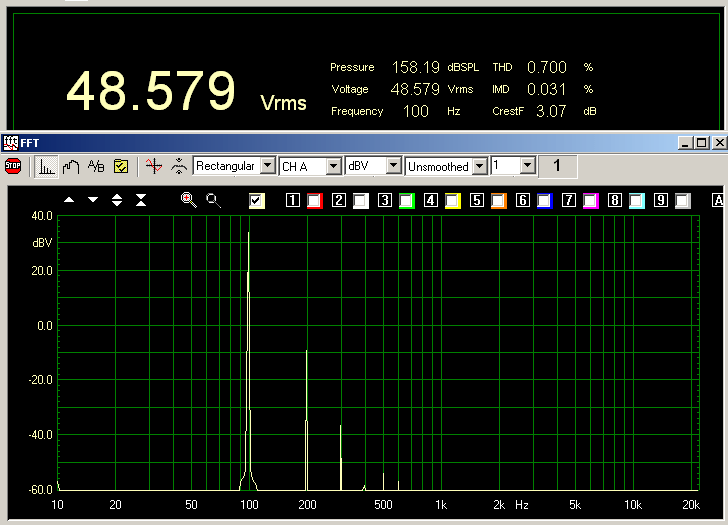
Task: Toggle the red cursor crosshair icon
Action: [x=154, y=166]
